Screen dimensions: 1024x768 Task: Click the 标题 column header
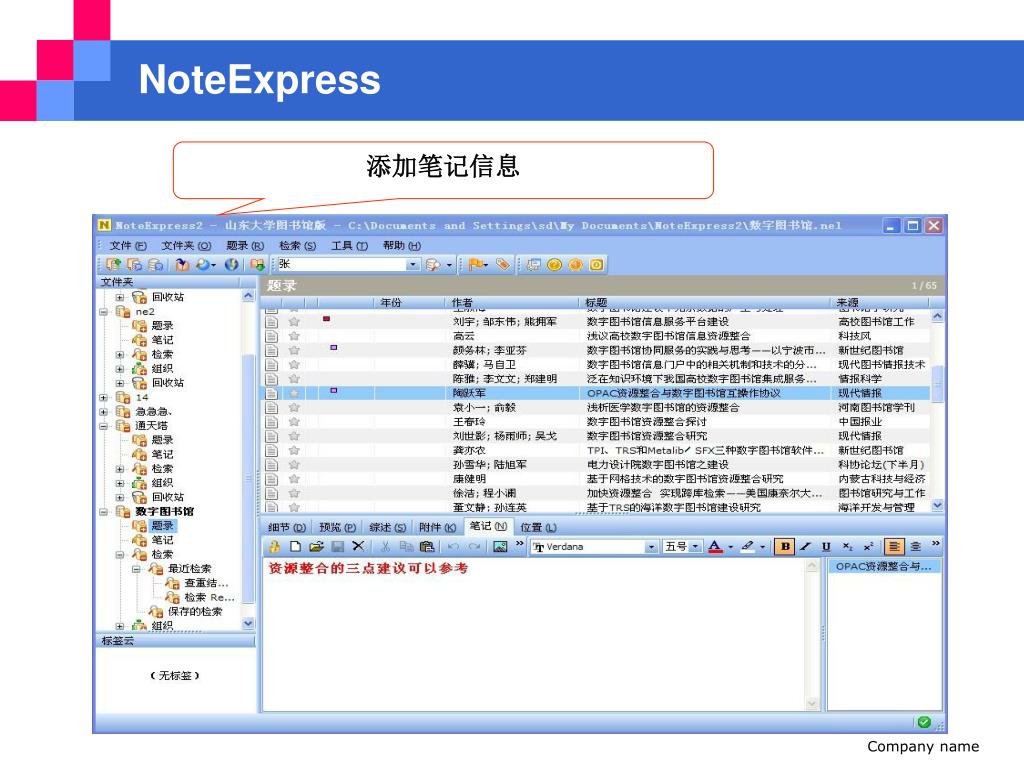point(707,302)
